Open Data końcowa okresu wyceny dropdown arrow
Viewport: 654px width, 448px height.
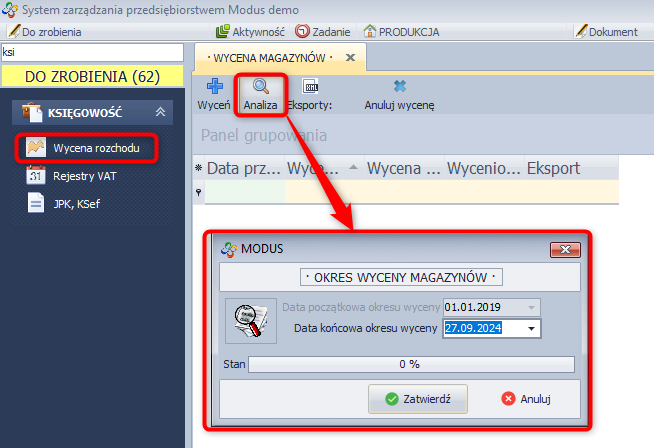coord(531,328)
